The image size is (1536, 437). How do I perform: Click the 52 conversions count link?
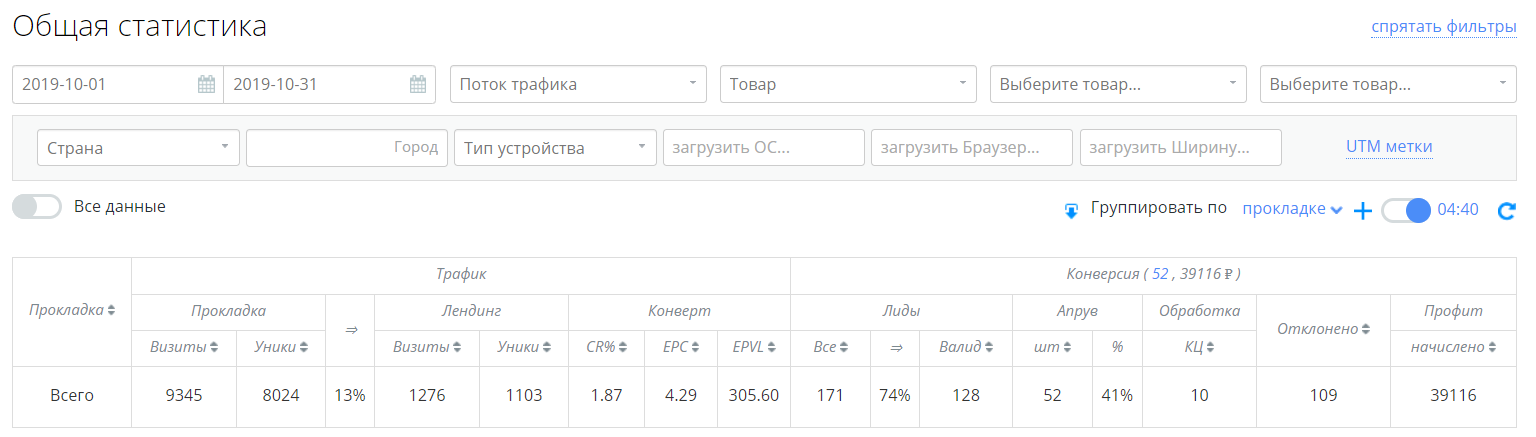tap(1160, 273)
